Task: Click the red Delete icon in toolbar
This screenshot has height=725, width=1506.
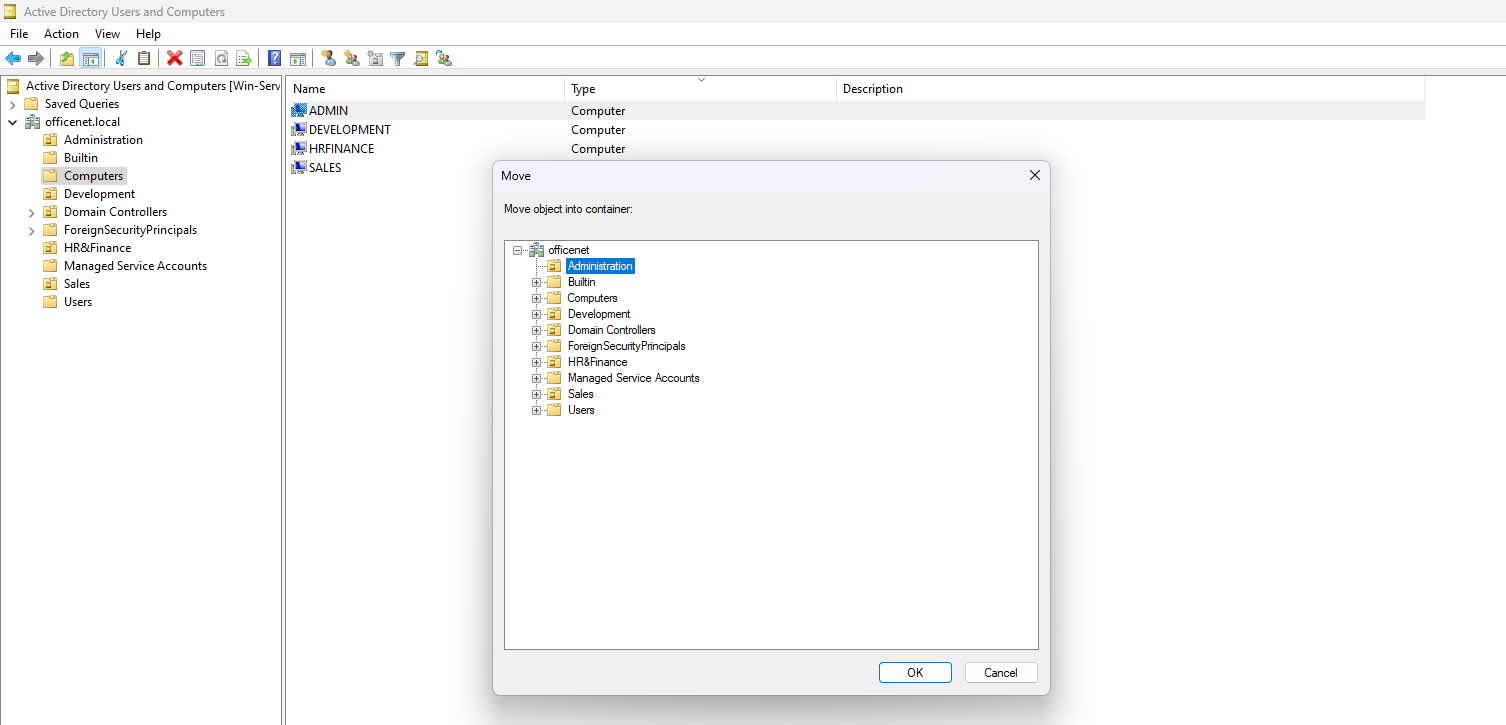Action: (175, 58)
